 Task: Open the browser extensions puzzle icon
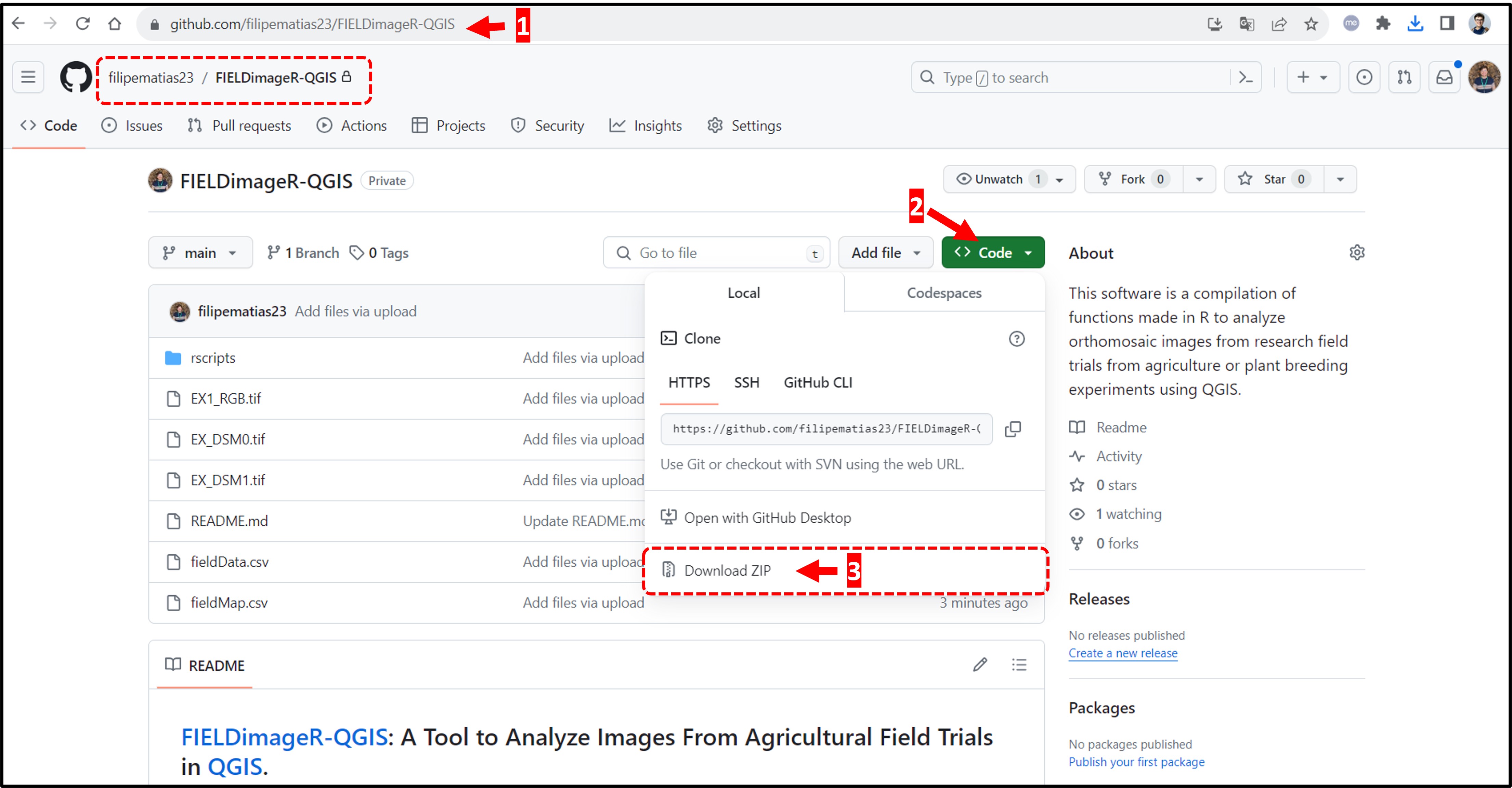pos(1383,24)
